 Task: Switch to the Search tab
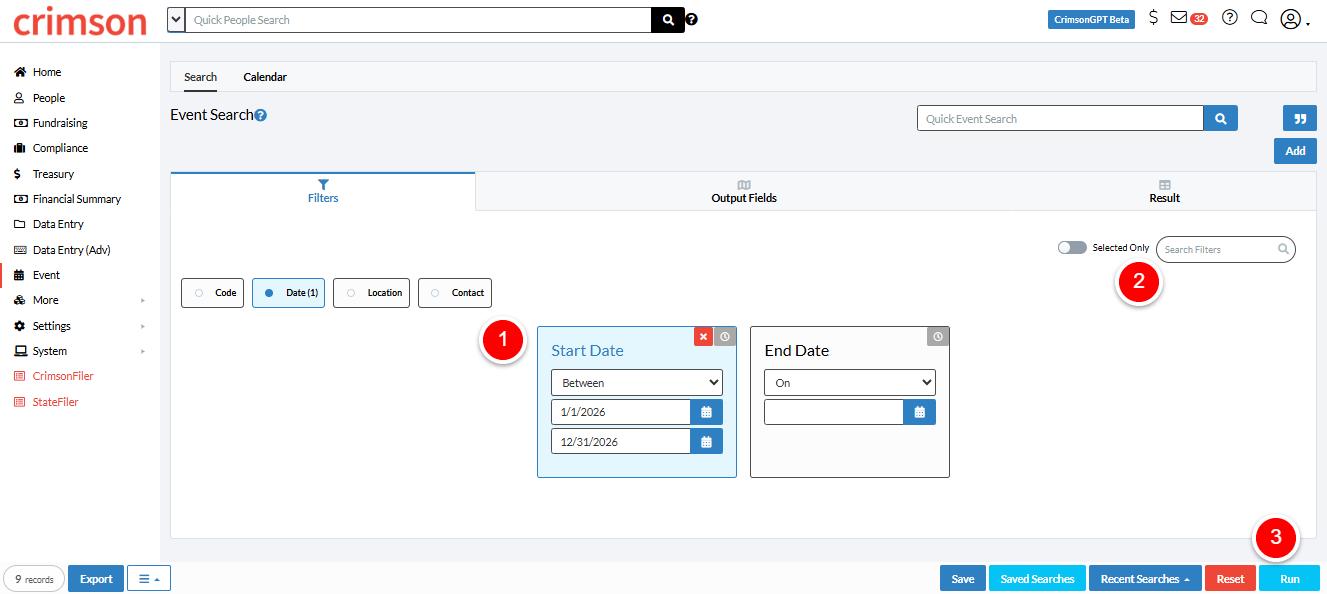click(x=200, y=77)
